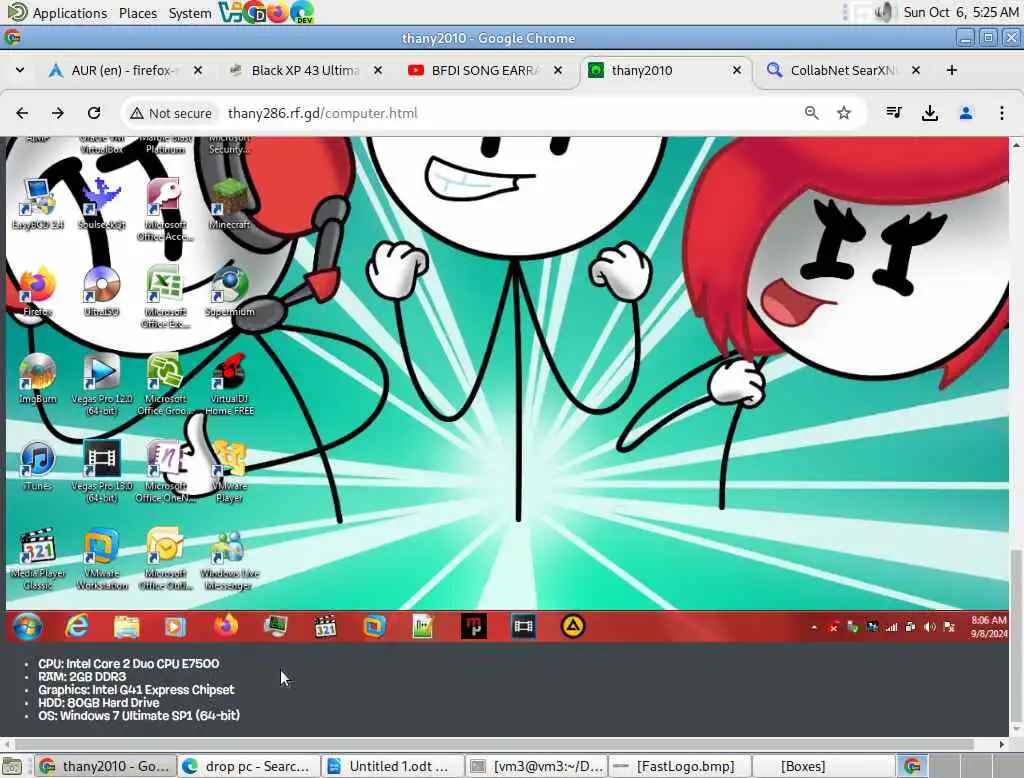The width and height of the screenshot is (1024, 778).
Task: Click the volume icon in the top panel
Action: pos(884,12)
